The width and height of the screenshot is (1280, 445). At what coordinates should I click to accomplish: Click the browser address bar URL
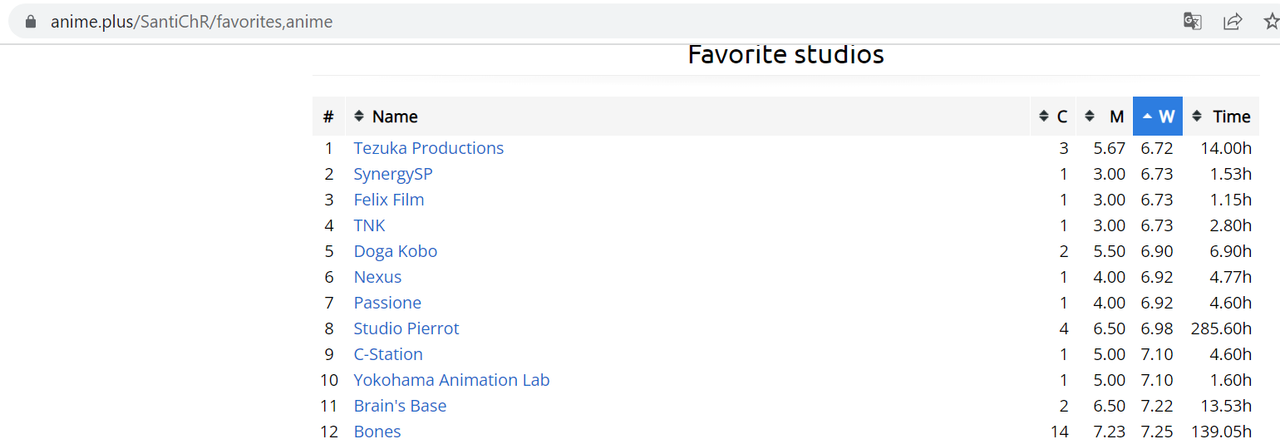[191, 21]
